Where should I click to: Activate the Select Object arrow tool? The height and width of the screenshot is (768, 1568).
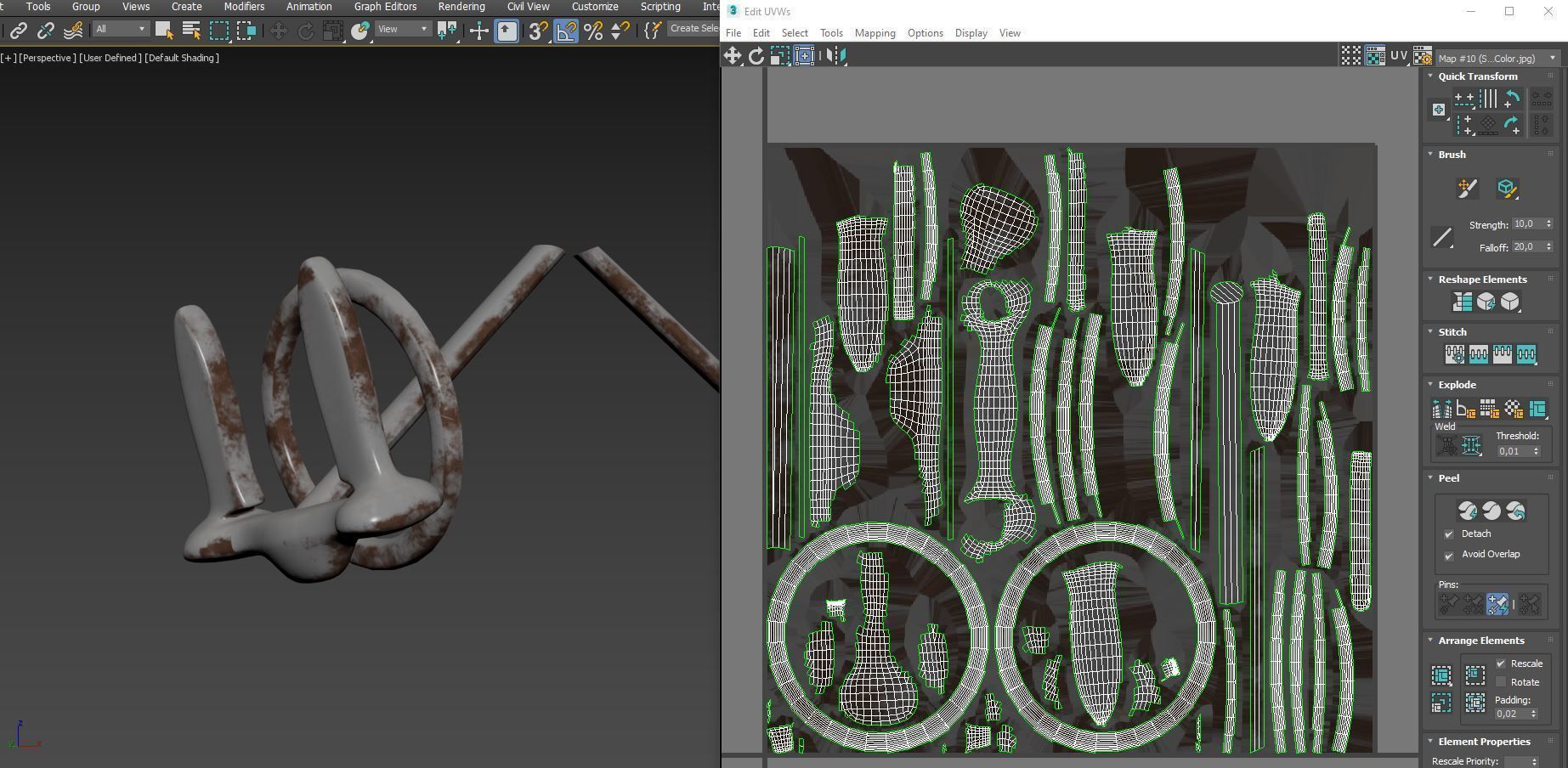[x=165, y=31]
